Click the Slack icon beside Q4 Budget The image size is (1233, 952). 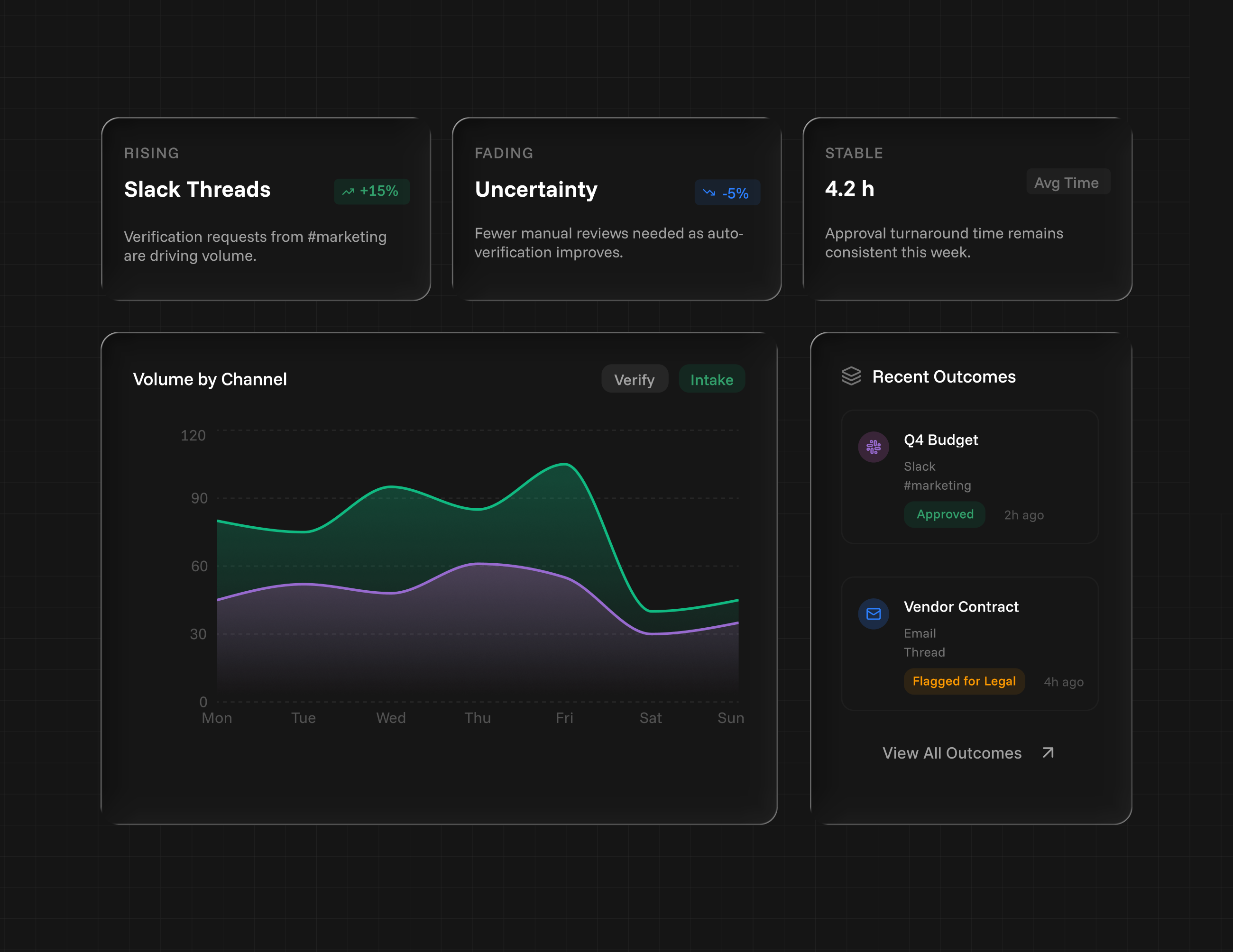point(874,447)
